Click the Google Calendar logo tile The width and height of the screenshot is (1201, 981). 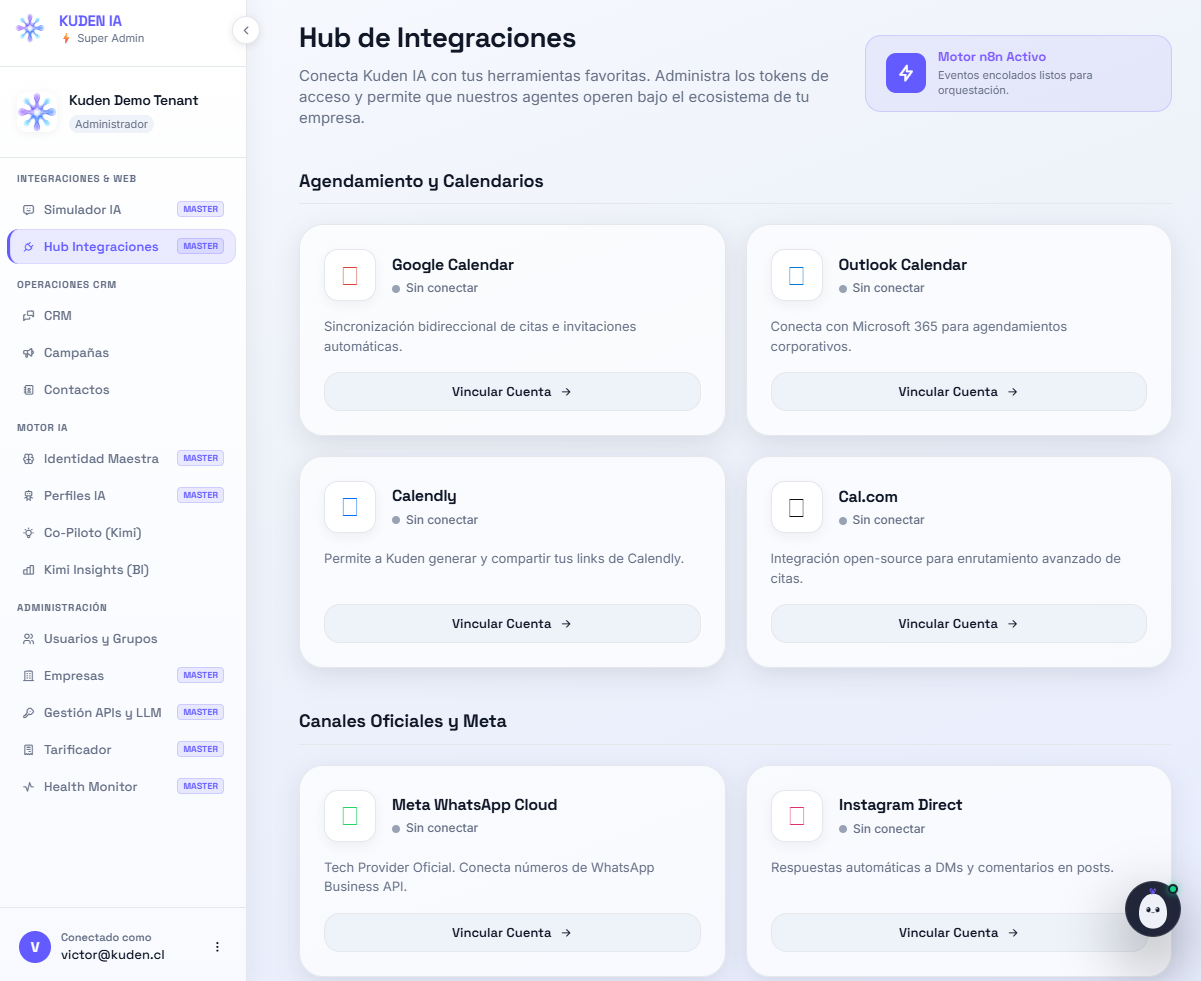[350, 275]
